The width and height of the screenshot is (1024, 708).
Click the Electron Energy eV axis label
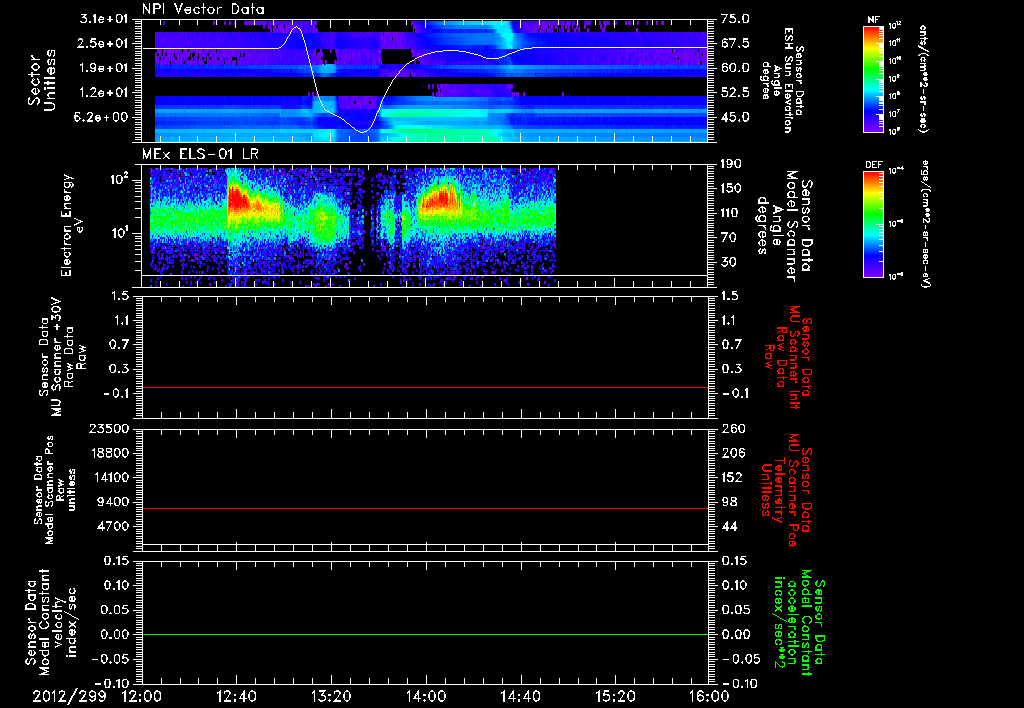point(74,225)
